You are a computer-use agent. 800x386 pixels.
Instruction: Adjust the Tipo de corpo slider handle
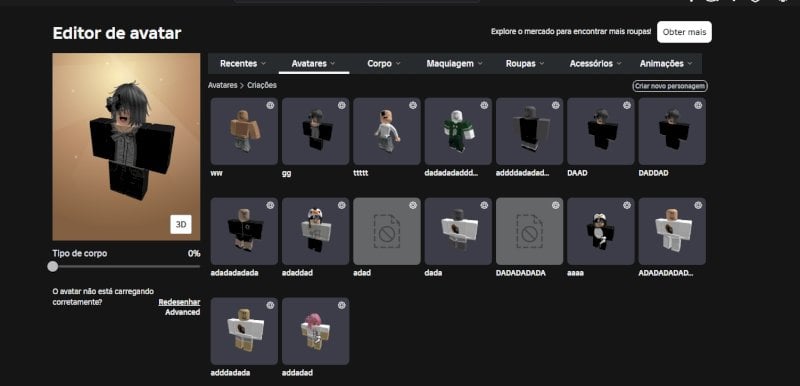(53, 266)
